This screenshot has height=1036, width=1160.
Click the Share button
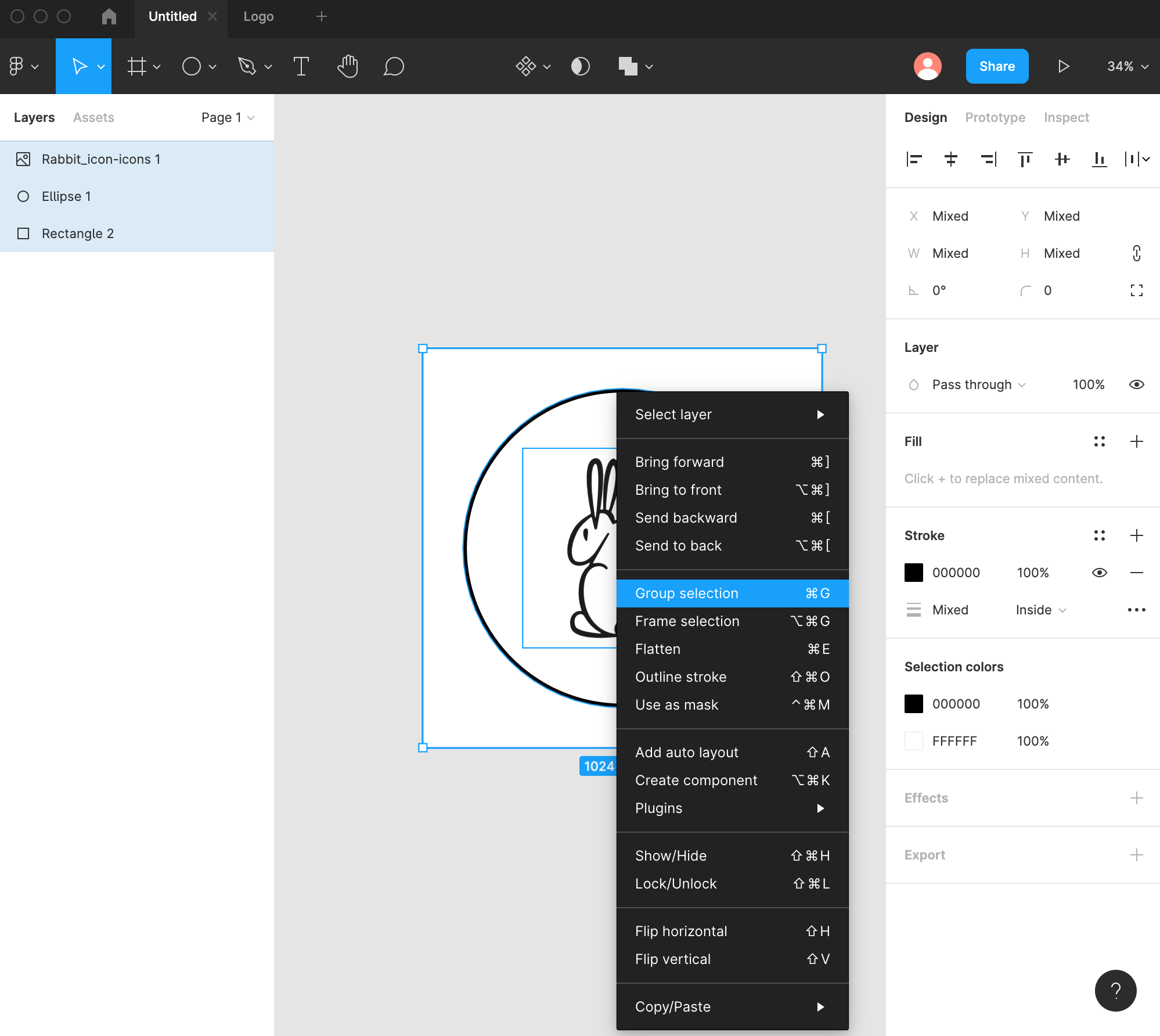(x=997, y=66)
